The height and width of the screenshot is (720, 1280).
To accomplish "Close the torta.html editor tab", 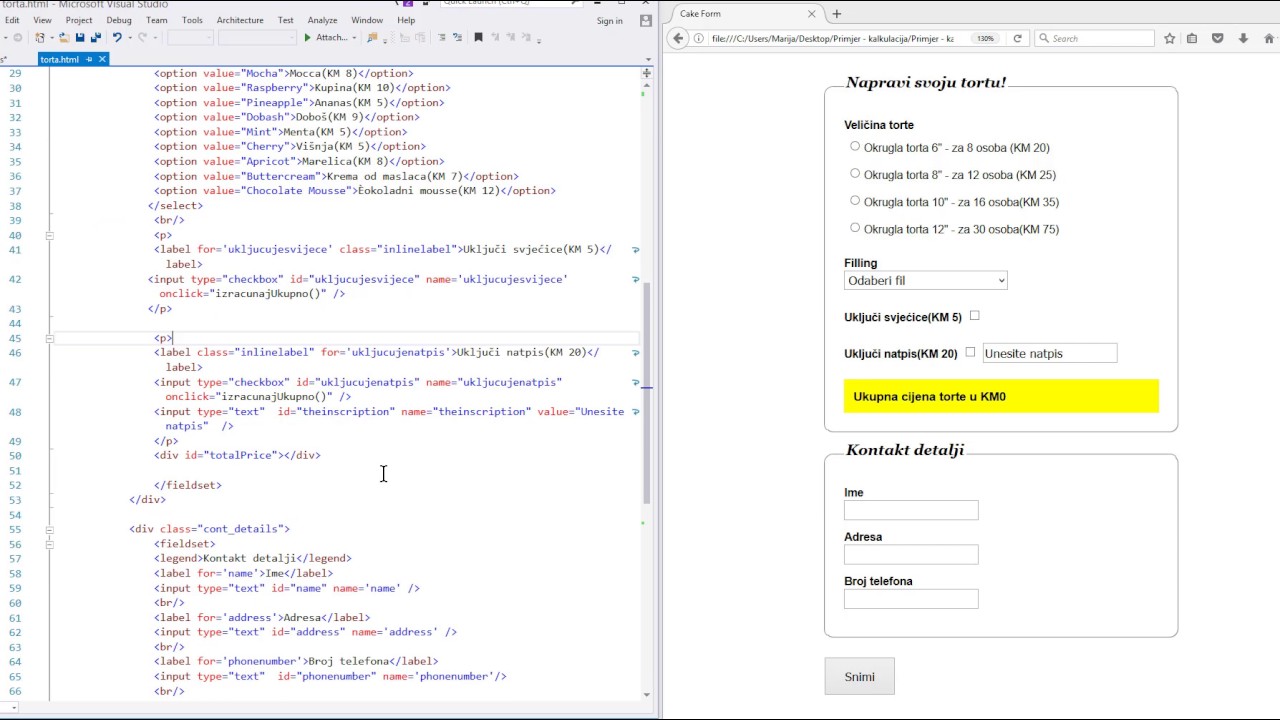I will coord(102,59).
